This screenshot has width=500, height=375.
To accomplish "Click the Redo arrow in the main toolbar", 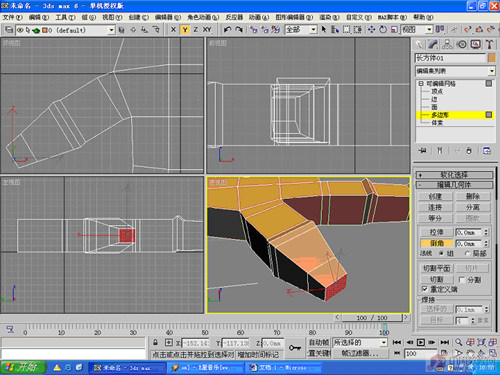I will [239, 30].
